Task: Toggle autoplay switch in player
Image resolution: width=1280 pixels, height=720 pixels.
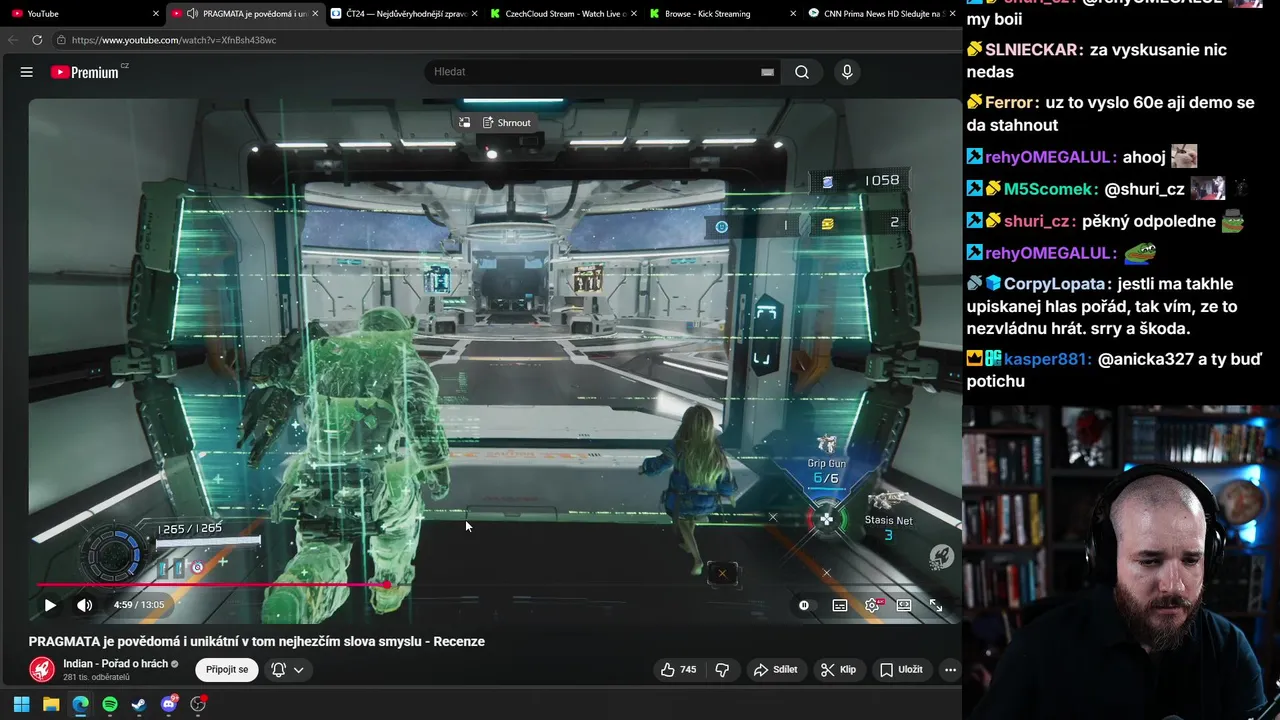Action: pyautogui.click(x=804, y=605)
